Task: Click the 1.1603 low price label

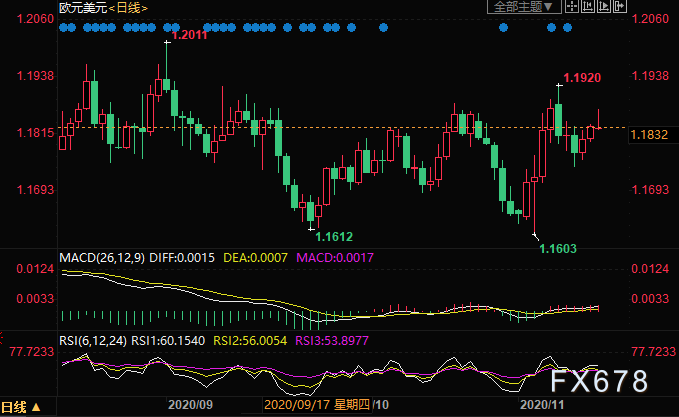Action: point(558,249)
